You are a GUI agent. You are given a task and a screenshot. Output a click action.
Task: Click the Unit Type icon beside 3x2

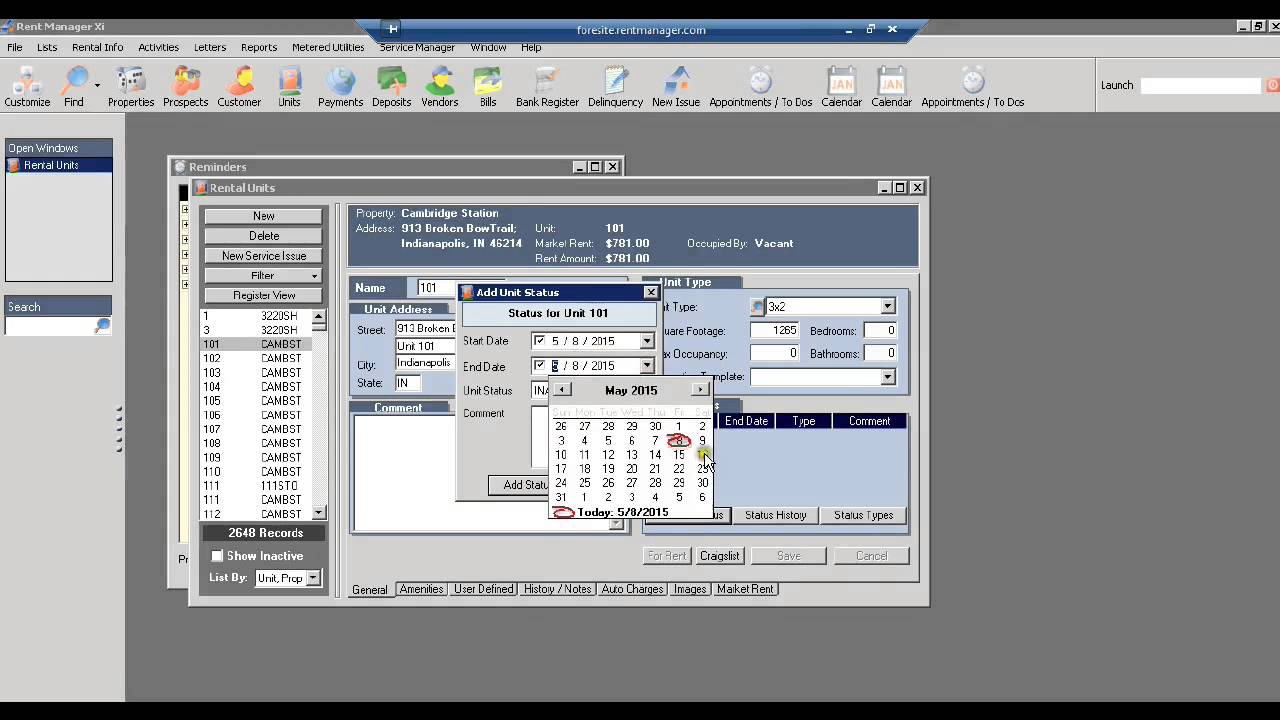[757, 307]
